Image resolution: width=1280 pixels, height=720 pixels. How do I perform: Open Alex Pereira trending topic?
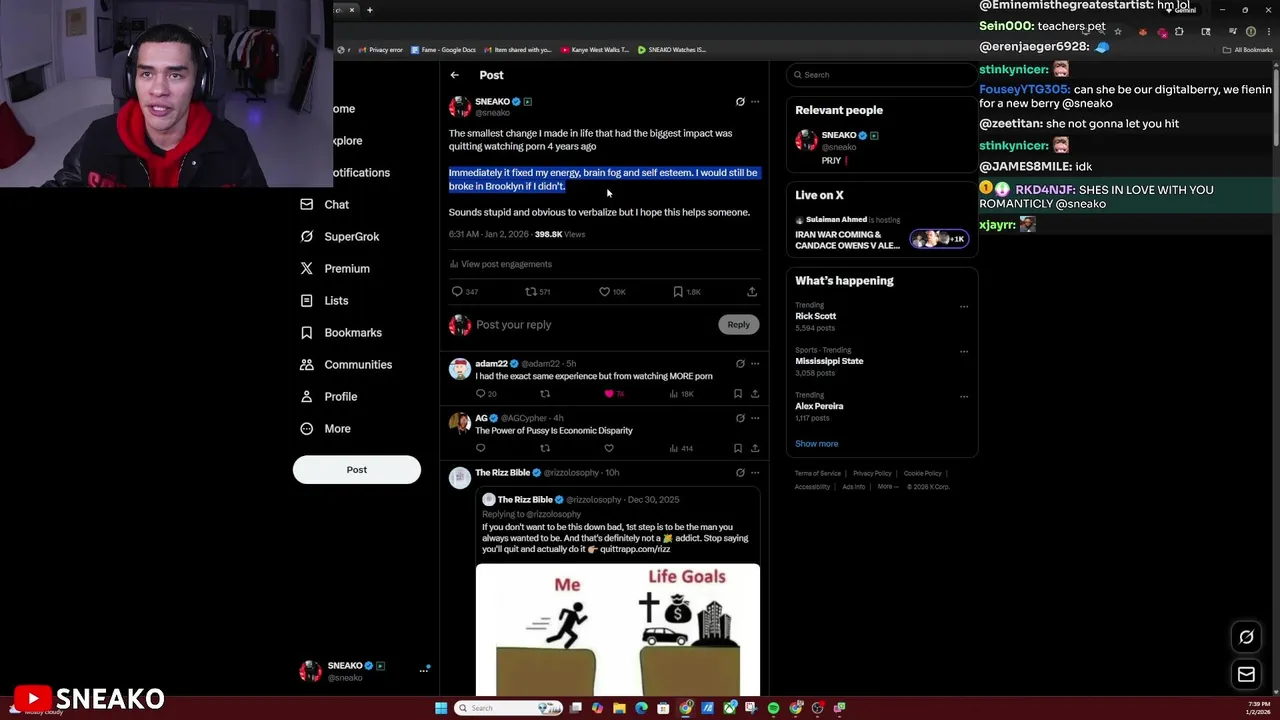pos(819,406)
